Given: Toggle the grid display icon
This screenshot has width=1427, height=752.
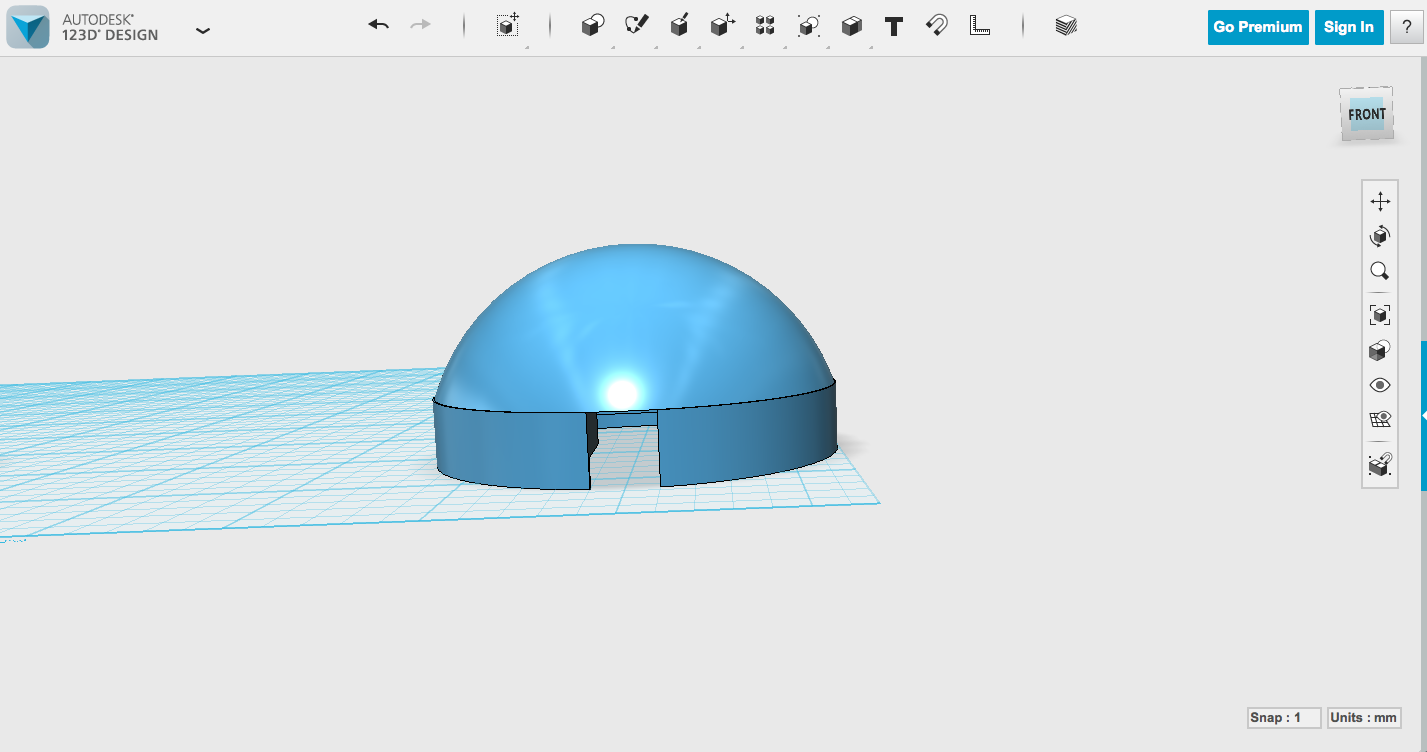Looking at the screenshot, I should 1380,419.
